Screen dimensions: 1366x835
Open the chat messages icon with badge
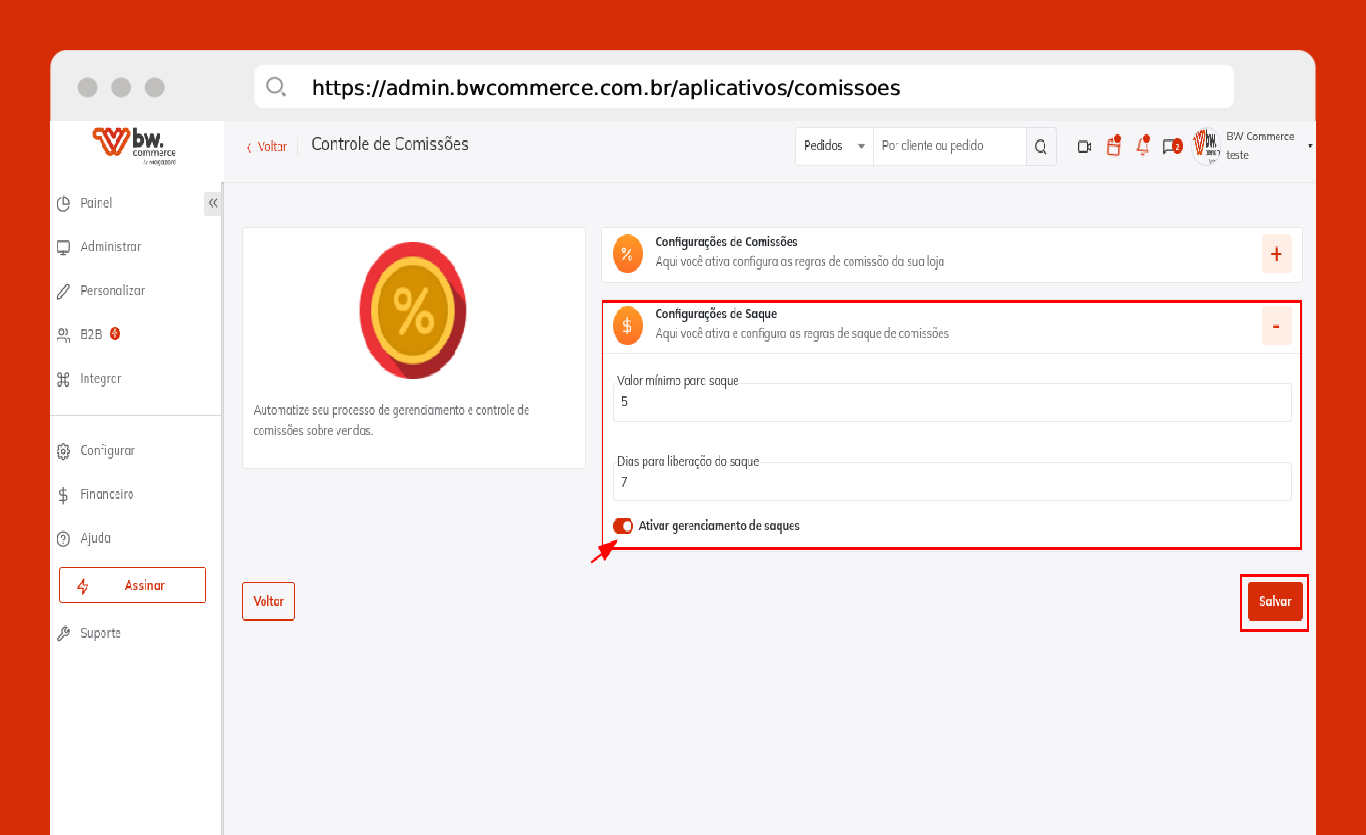[1172, 146]
